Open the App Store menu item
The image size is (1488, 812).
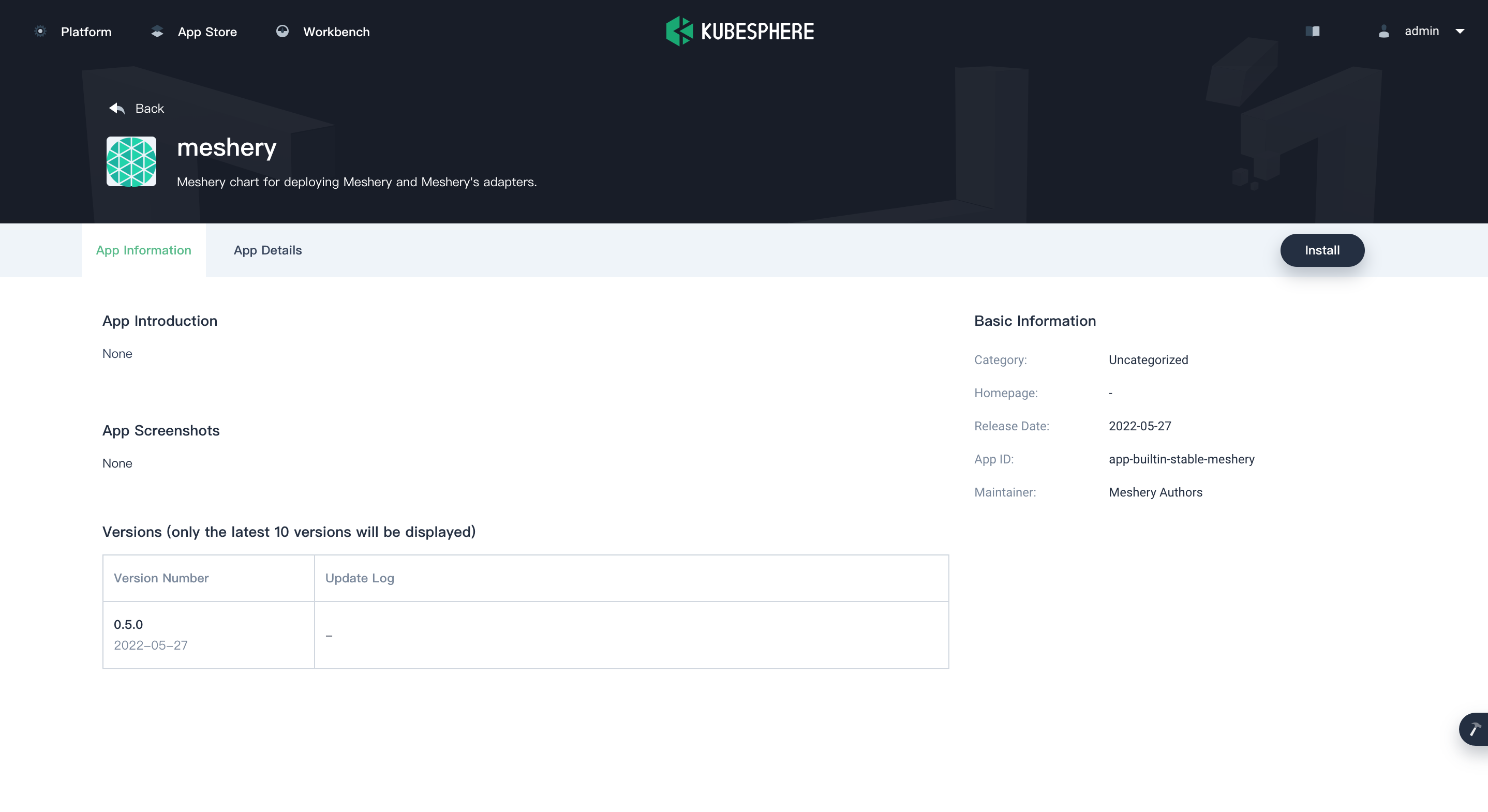click(207, 32)
